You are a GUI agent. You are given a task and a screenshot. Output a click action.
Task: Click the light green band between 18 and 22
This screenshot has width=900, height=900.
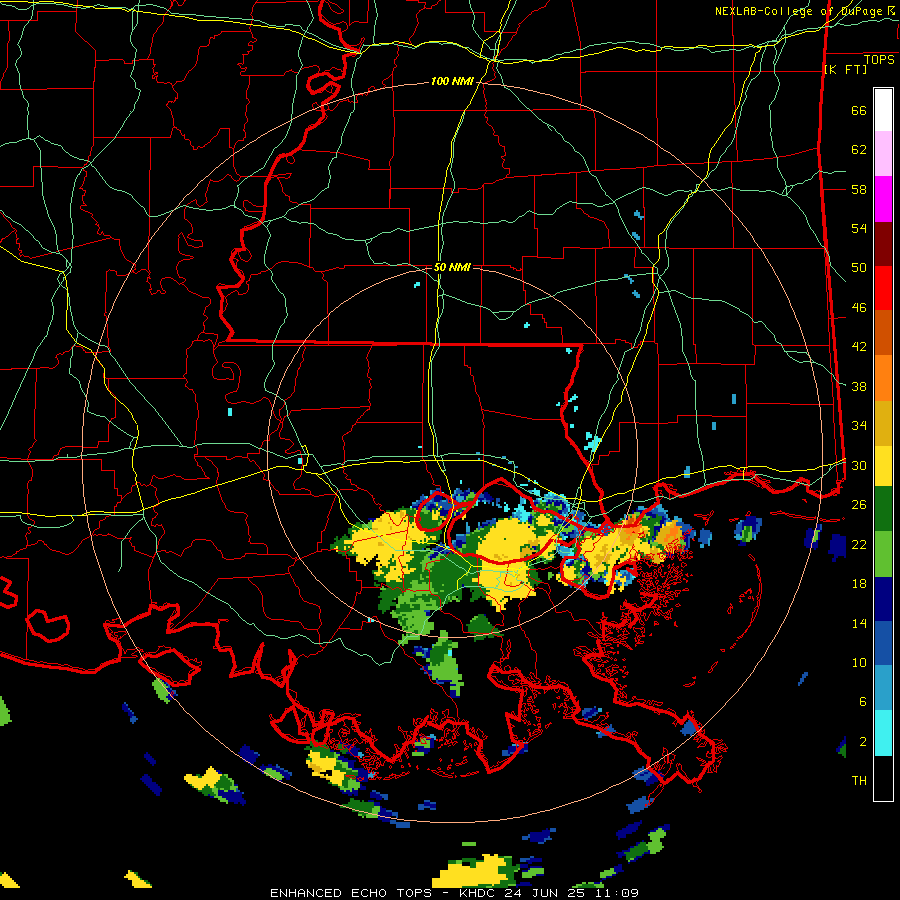883,553
